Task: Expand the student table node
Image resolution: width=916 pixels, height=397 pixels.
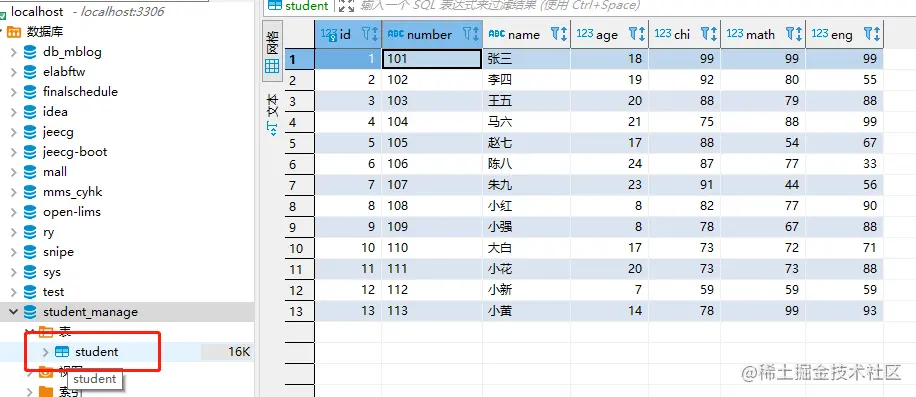Action: pos(46,351)
